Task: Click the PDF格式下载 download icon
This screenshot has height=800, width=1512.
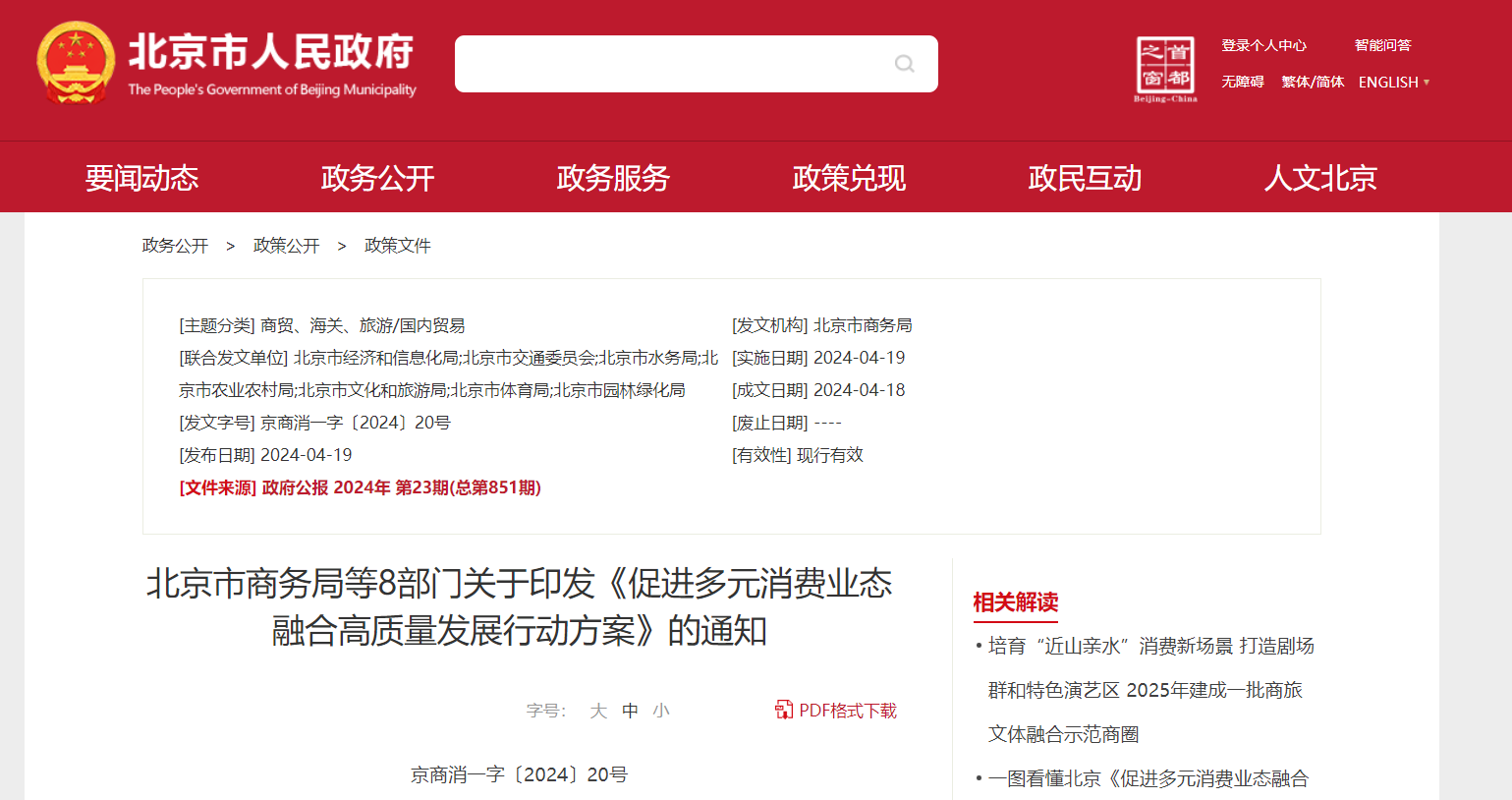Action: pyautogui.click(x=783, y=710)
